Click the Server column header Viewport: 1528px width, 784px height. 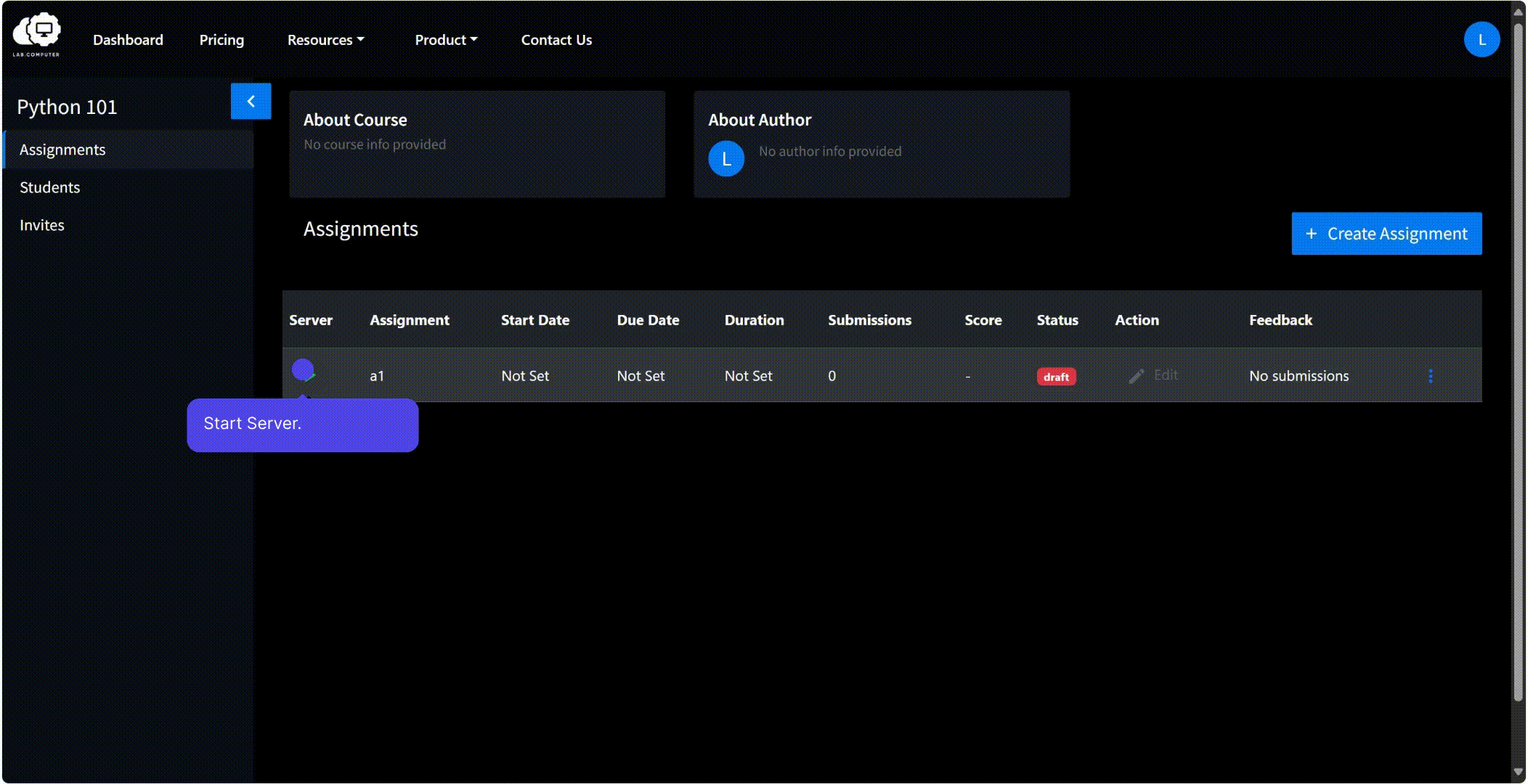(311, 320)
